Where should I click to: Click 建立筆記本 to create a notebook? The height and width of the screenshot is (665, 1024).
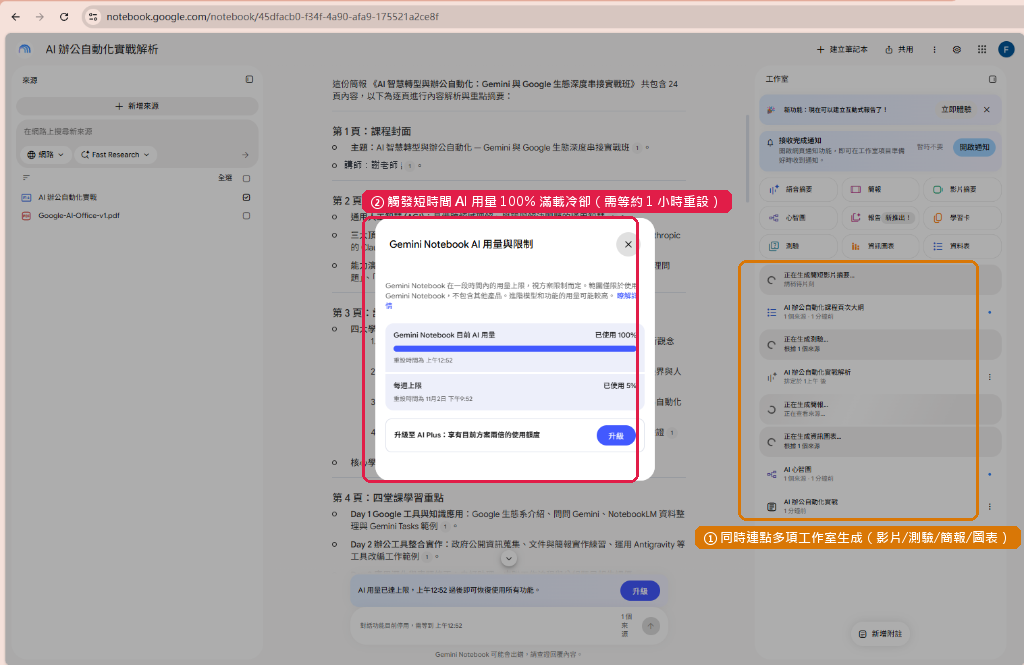coord(842,50)
